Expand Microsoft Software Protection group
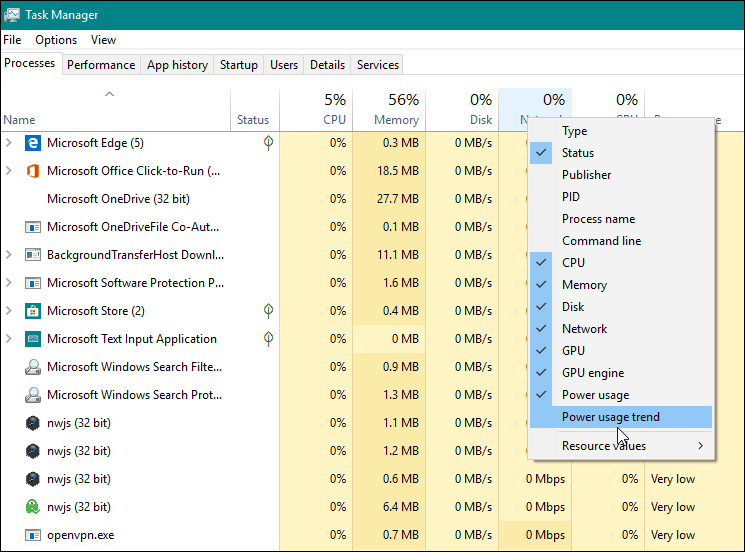This screenshot has height=552, width=745. click(x=9, y=283)
